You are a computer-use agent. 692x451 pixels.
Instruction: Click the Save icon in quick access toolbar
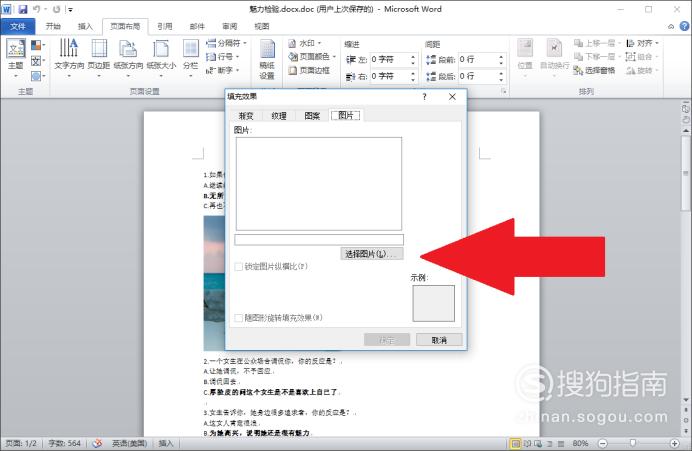pos(23,8)
